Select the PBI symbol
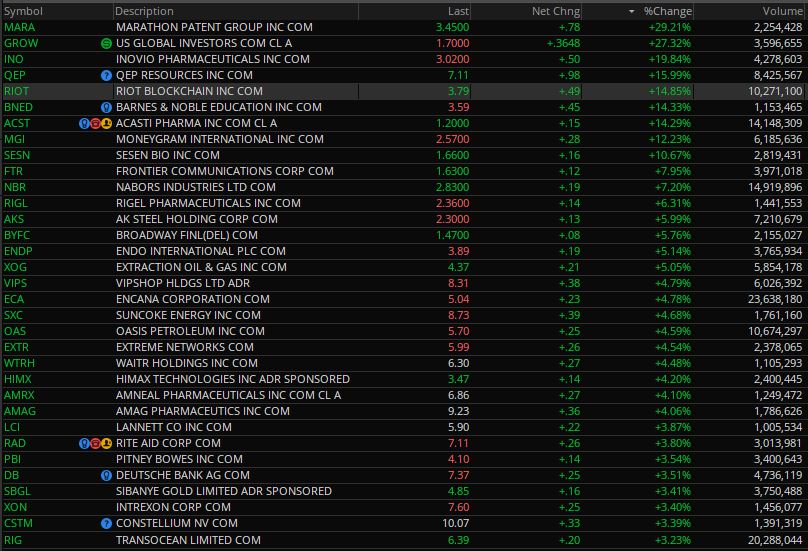Image resolution: width=808 pixels, height=551 pixels. point(12,459)
